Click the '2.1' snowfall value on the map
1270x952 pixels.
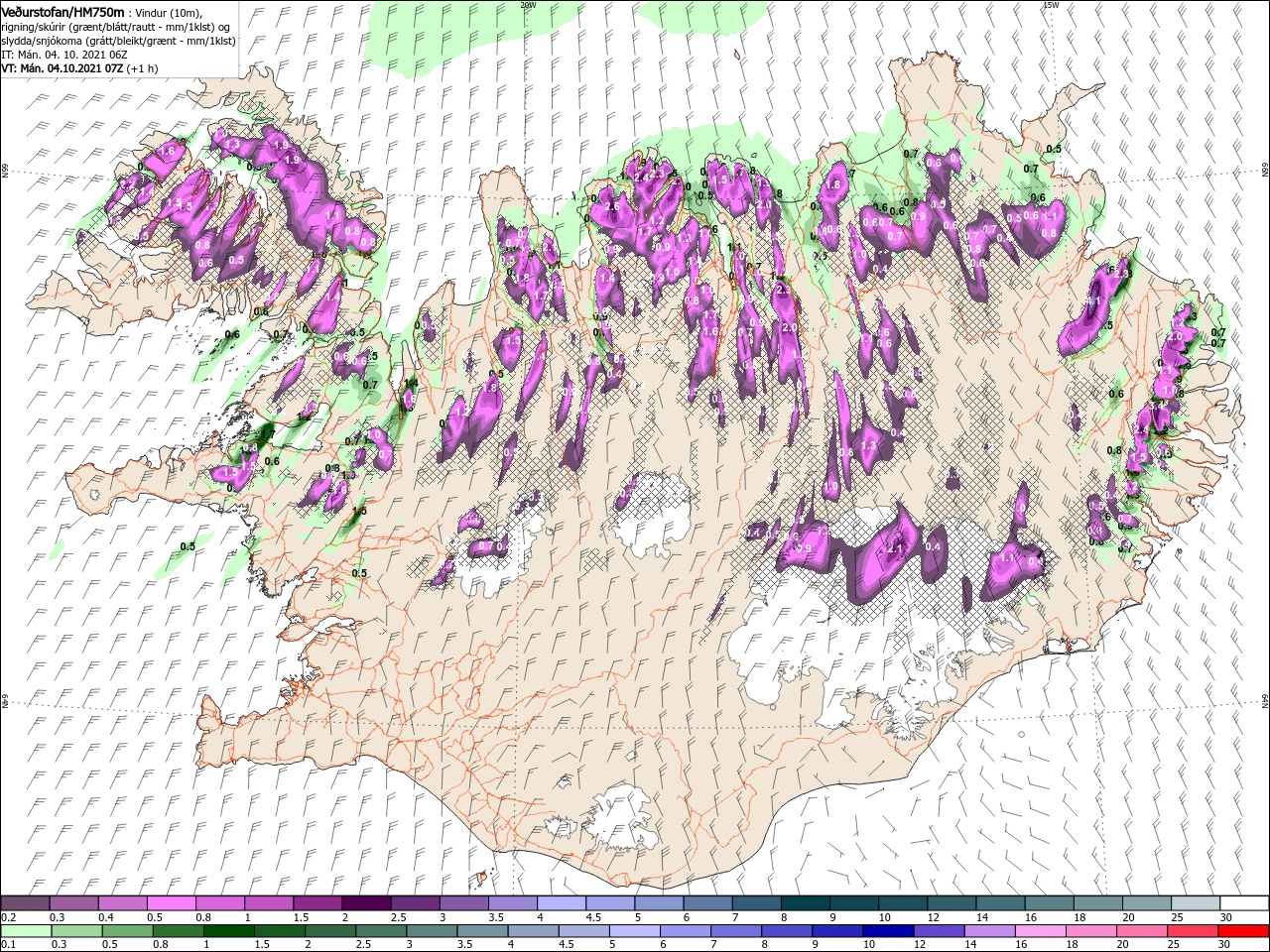point(895,549)
